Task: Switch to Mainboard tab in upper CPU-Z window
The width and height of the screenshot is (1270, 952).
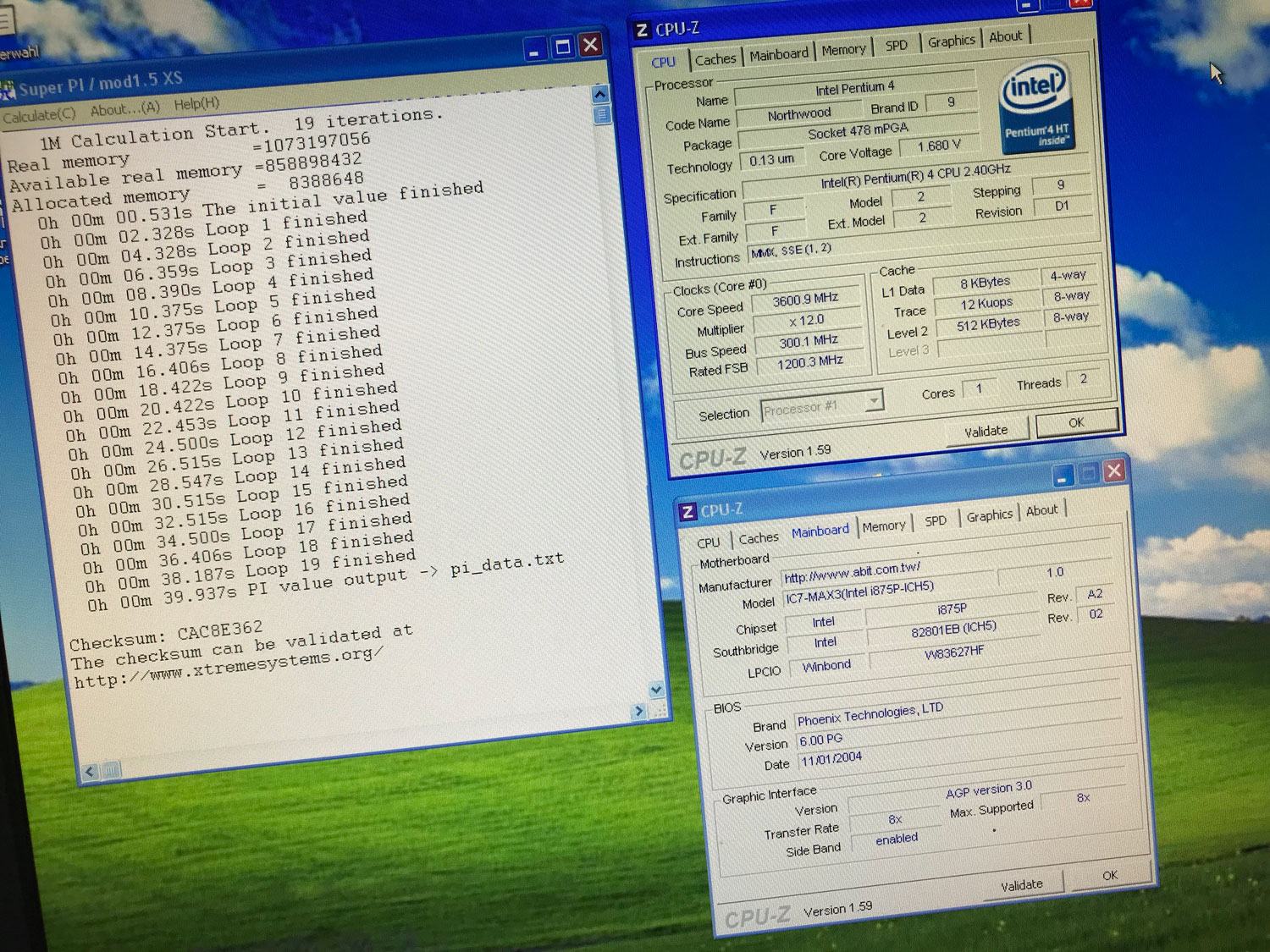Action: 779,54
